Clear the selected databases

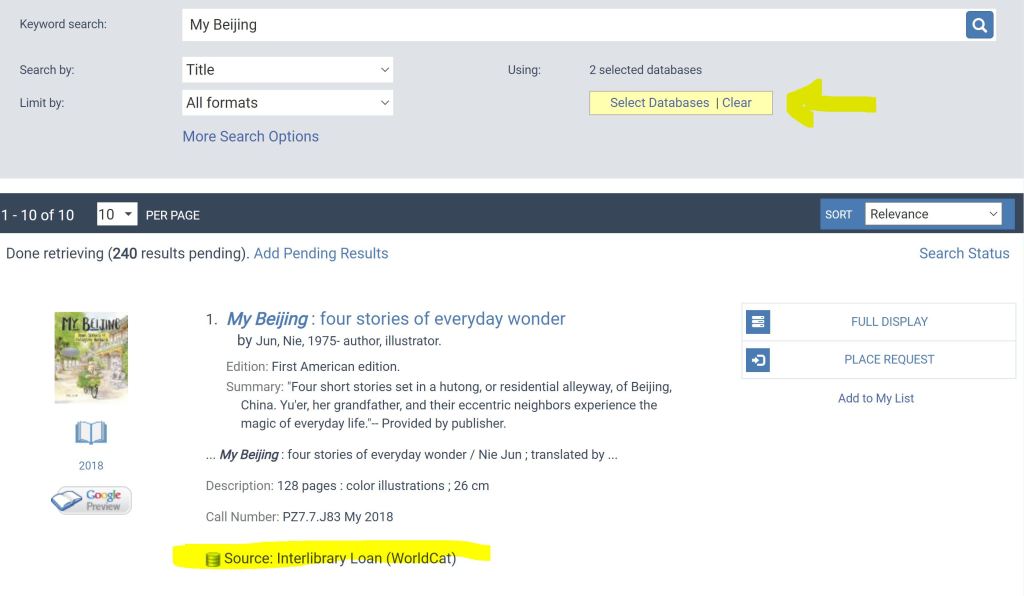pyautogui.click(x=737, y=103)
